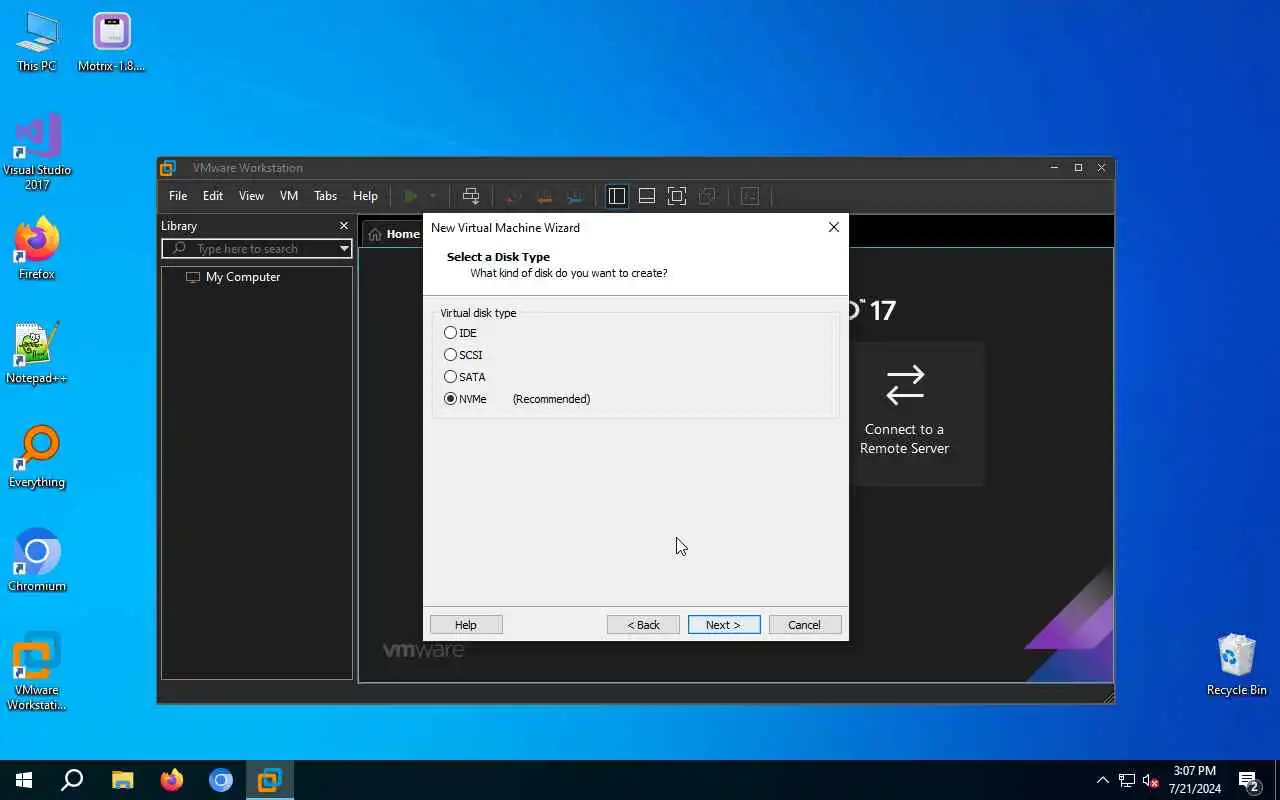The width and height of the screenshot is (1280, 800).
Task: Cancel the New Virtual Machine Wizard
Action: click(x=805, y=625)
